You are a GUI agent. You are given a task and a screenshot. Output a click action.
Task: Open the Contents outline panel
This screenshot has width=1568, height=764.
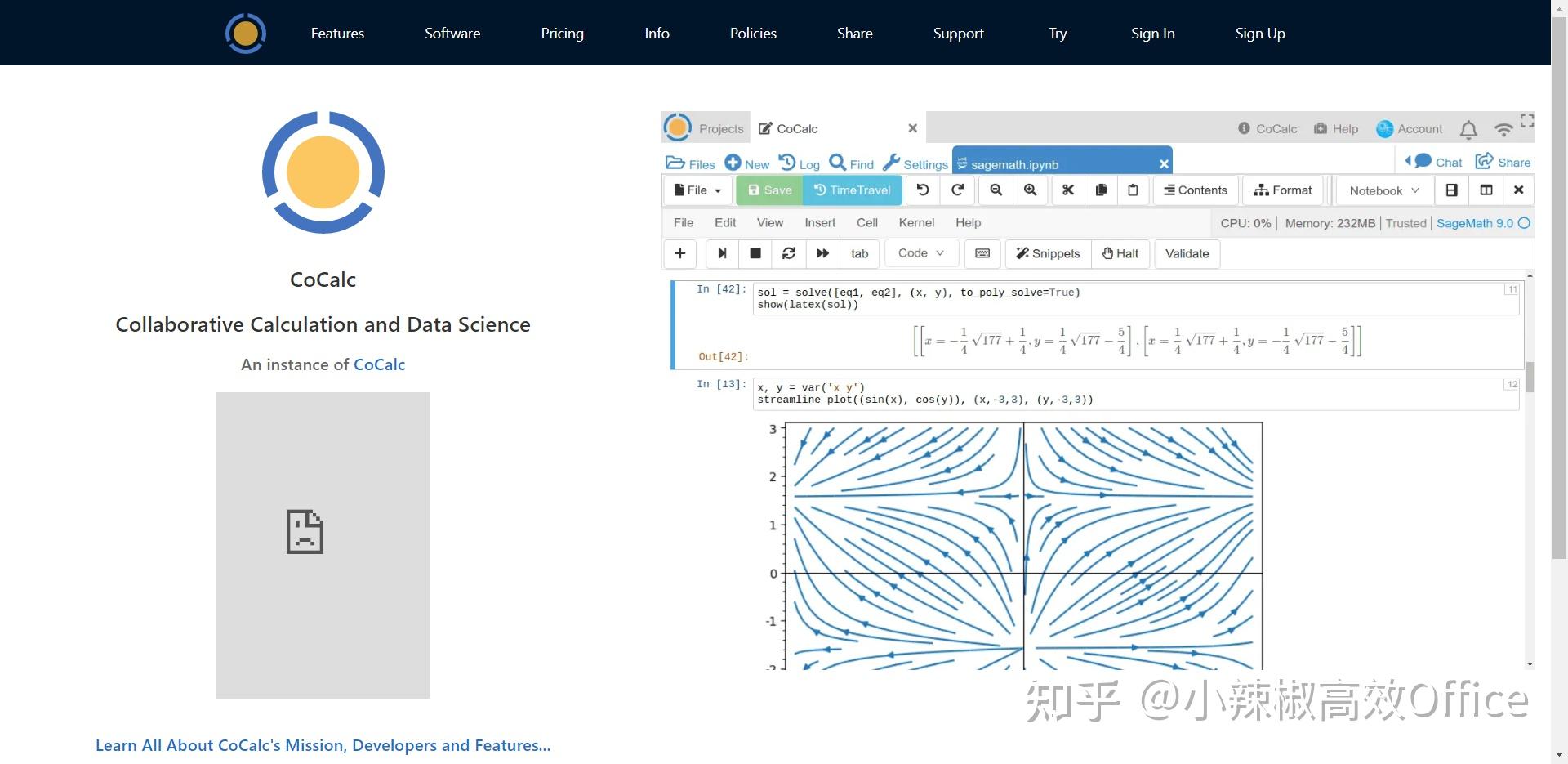(1195, 190)
